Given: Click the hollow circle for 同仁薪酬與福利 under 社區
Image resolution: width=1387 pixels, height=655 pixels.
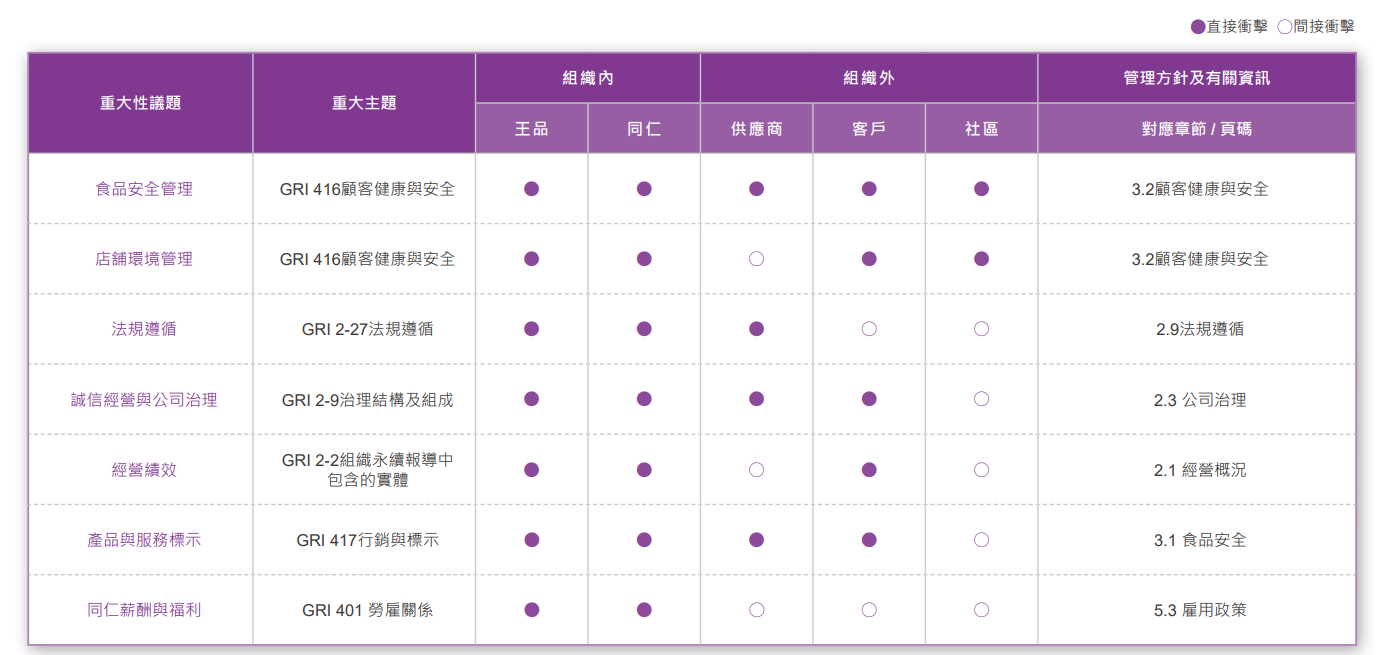Looking at the screenshot, I should [981, 610].
